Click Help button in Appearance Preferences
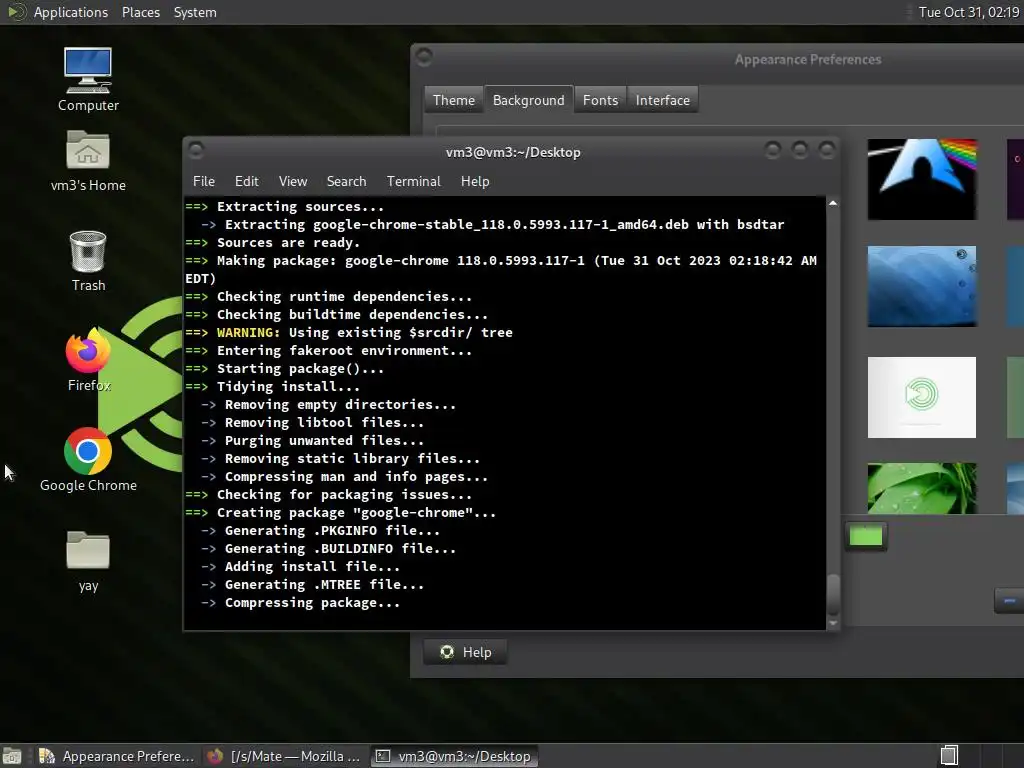Image resolution: width=1024 pixels, height=768 pixels. pyautogui.click(x=465, y=652)
